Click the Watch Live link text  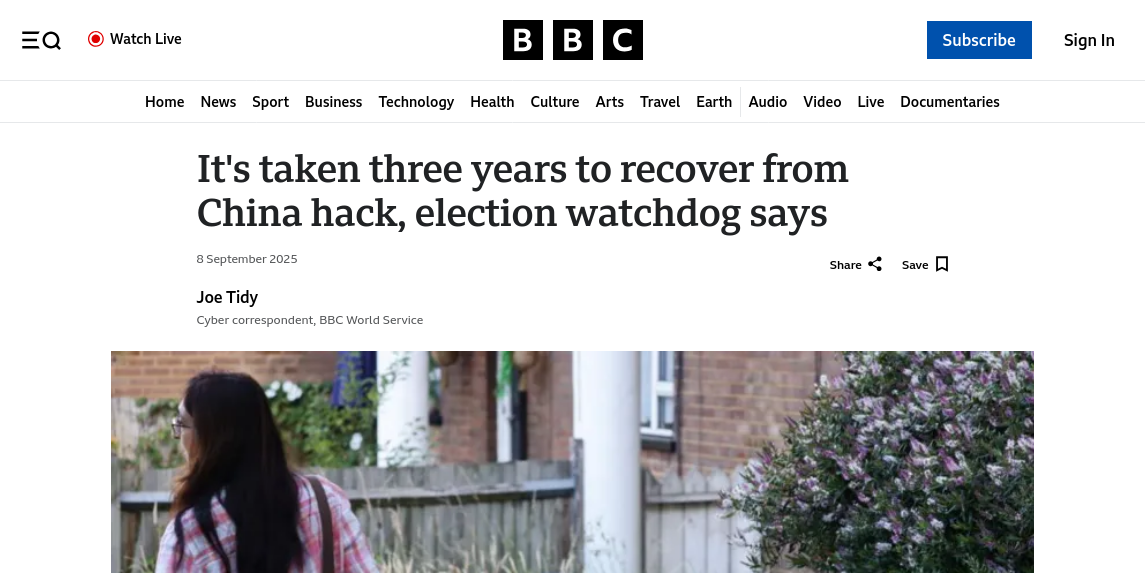coord(146,39)
